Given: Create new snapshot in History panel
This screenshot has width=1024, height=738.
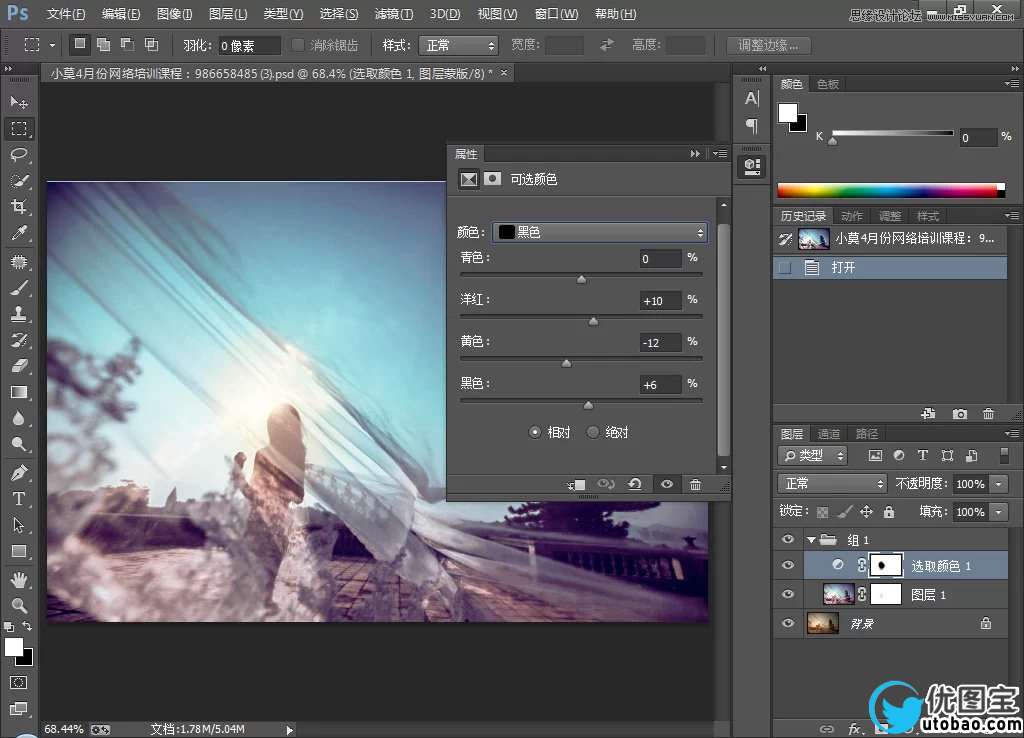Looking at the screenshot, I should tap(959, 414).
